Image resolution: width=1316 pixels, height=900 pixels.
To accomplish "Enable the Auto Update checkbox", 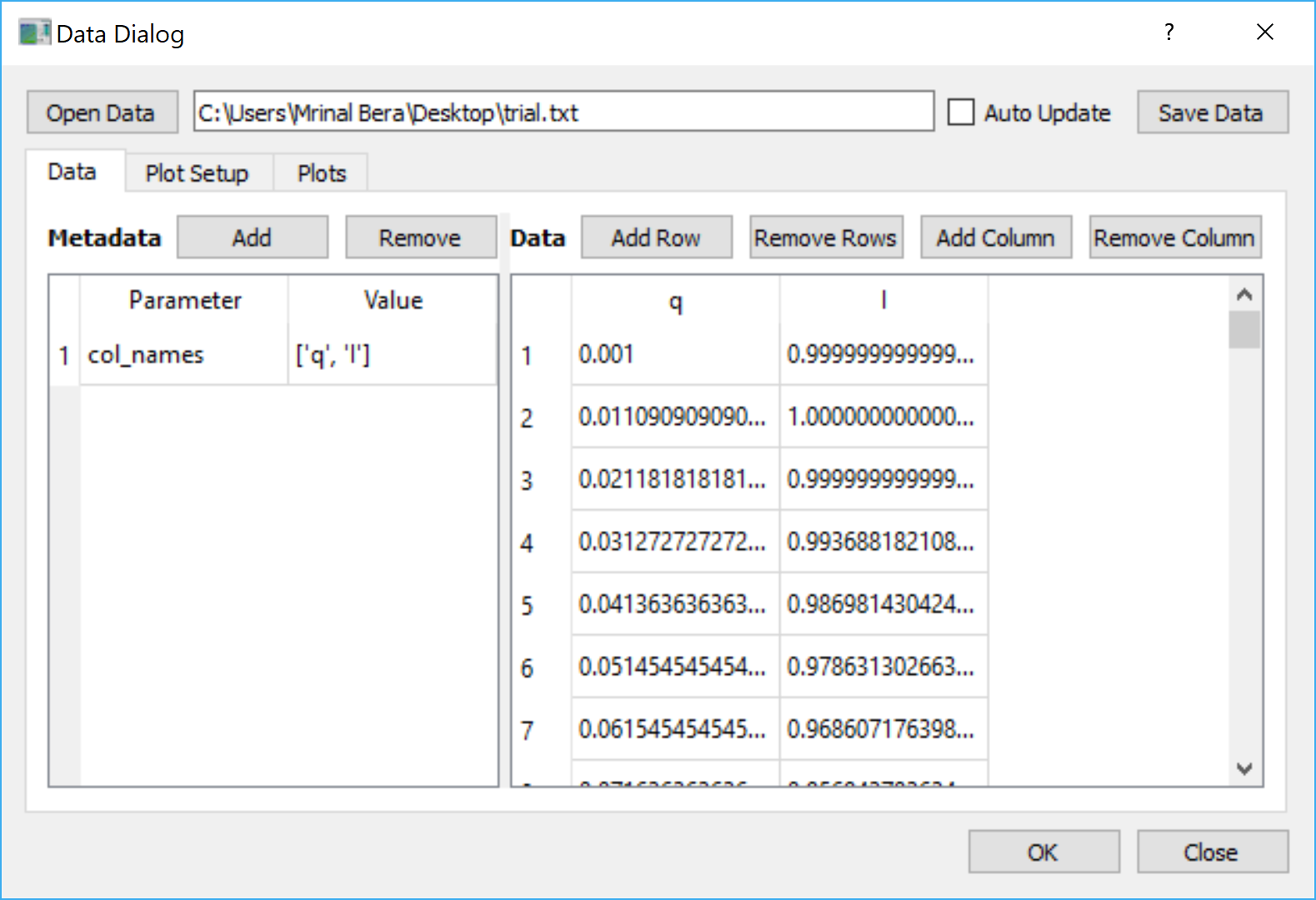I will tap(961, 112).
